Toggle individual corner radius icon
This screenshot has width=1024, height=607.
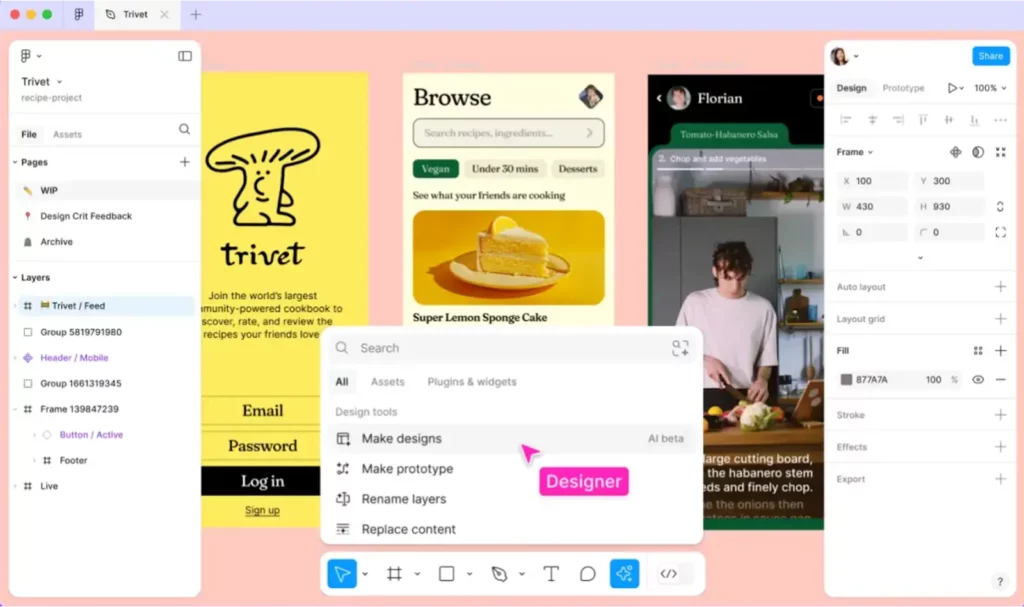click(1000, 232)
